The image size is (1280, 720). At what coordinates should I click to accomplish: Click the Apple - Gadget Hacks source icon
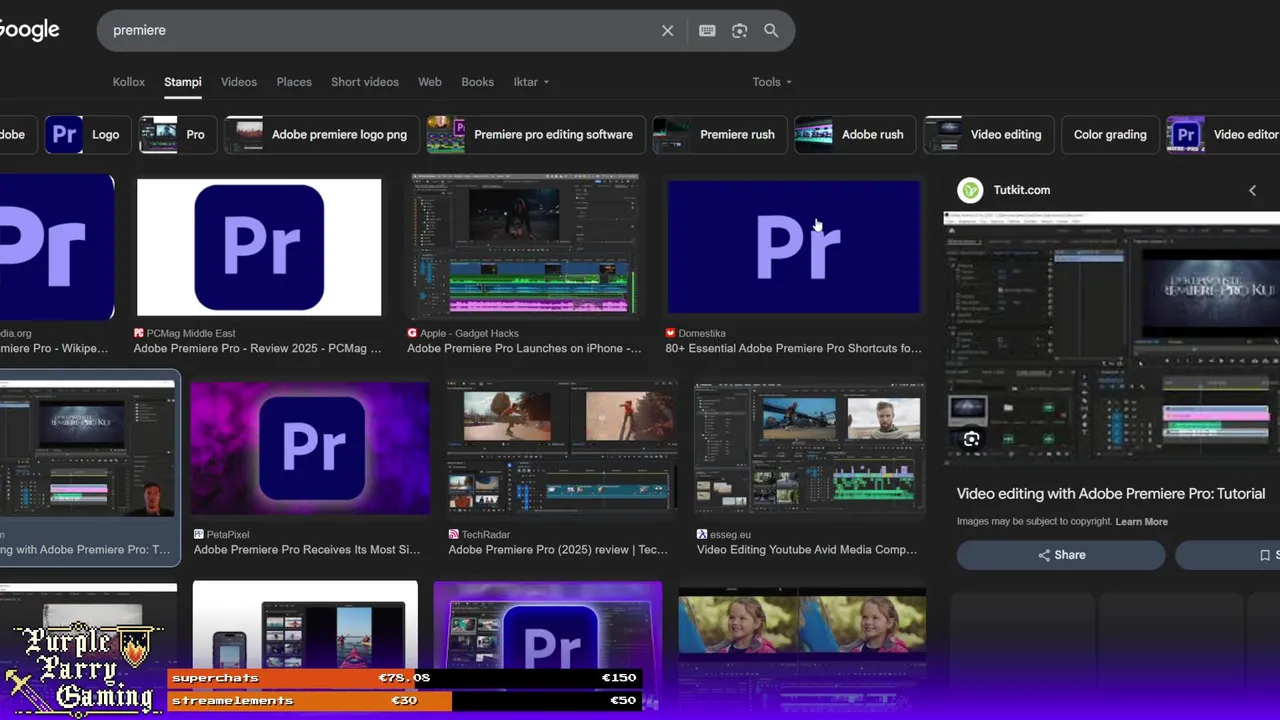click(x=412, y=333)
